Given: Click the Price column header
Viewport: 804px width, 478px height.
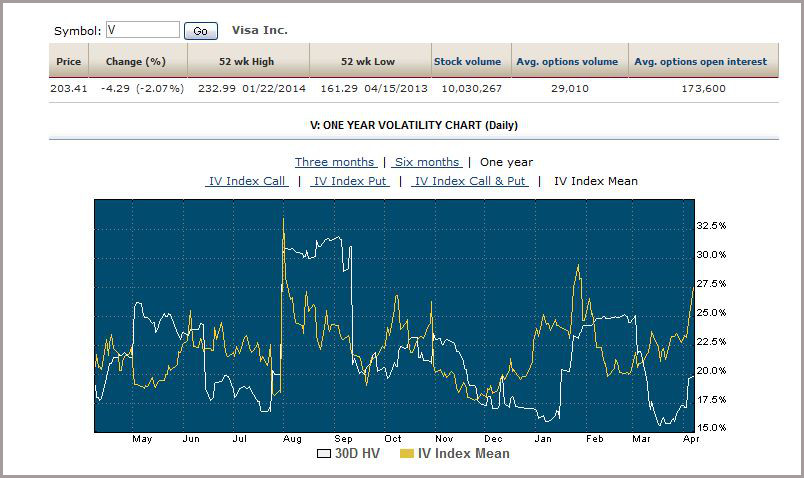Looking at the screenshot, I should point(69,61).
